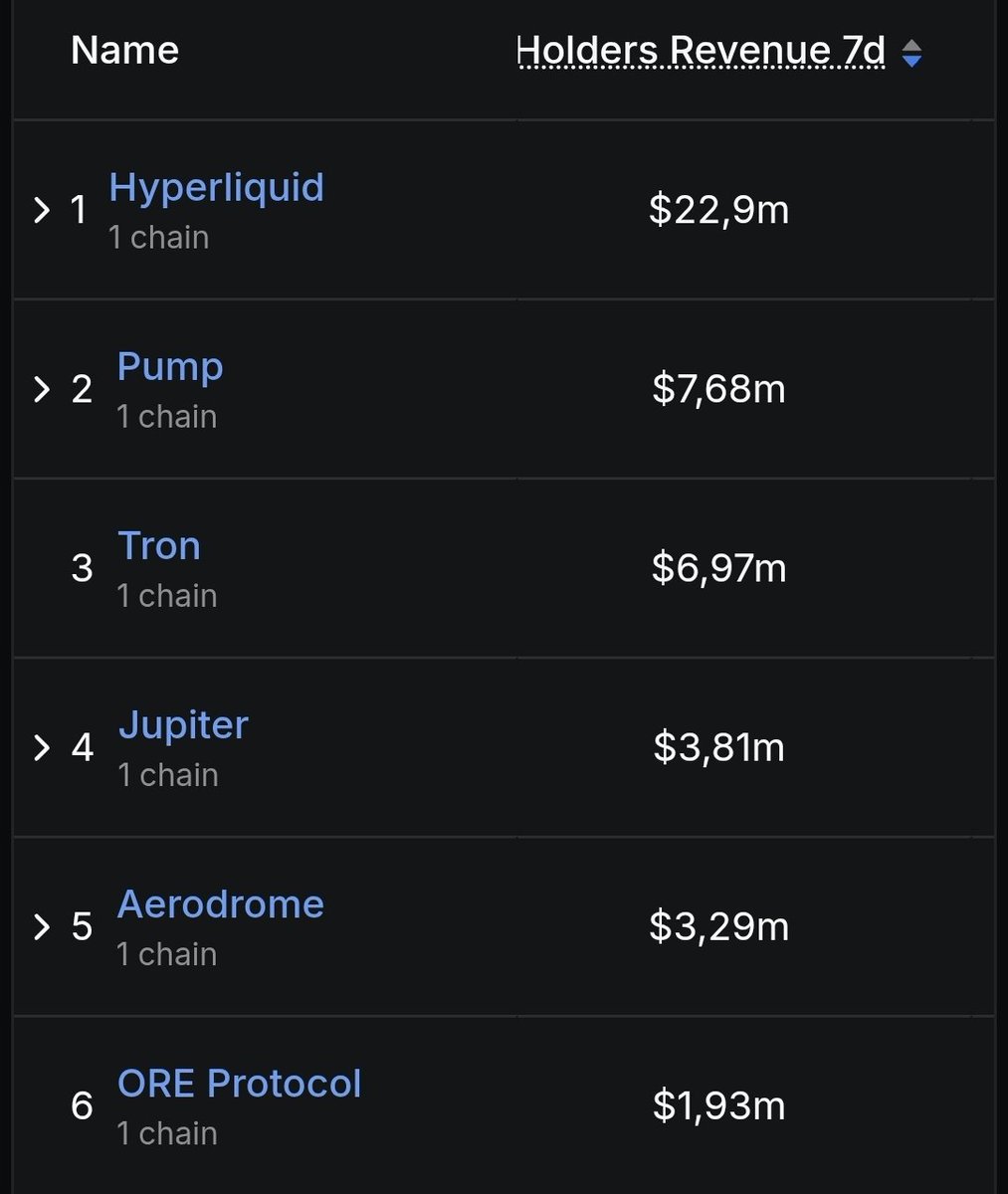Expand the Jupiter row
The image size is (1008, 1194).
click(x=42, y=747)
